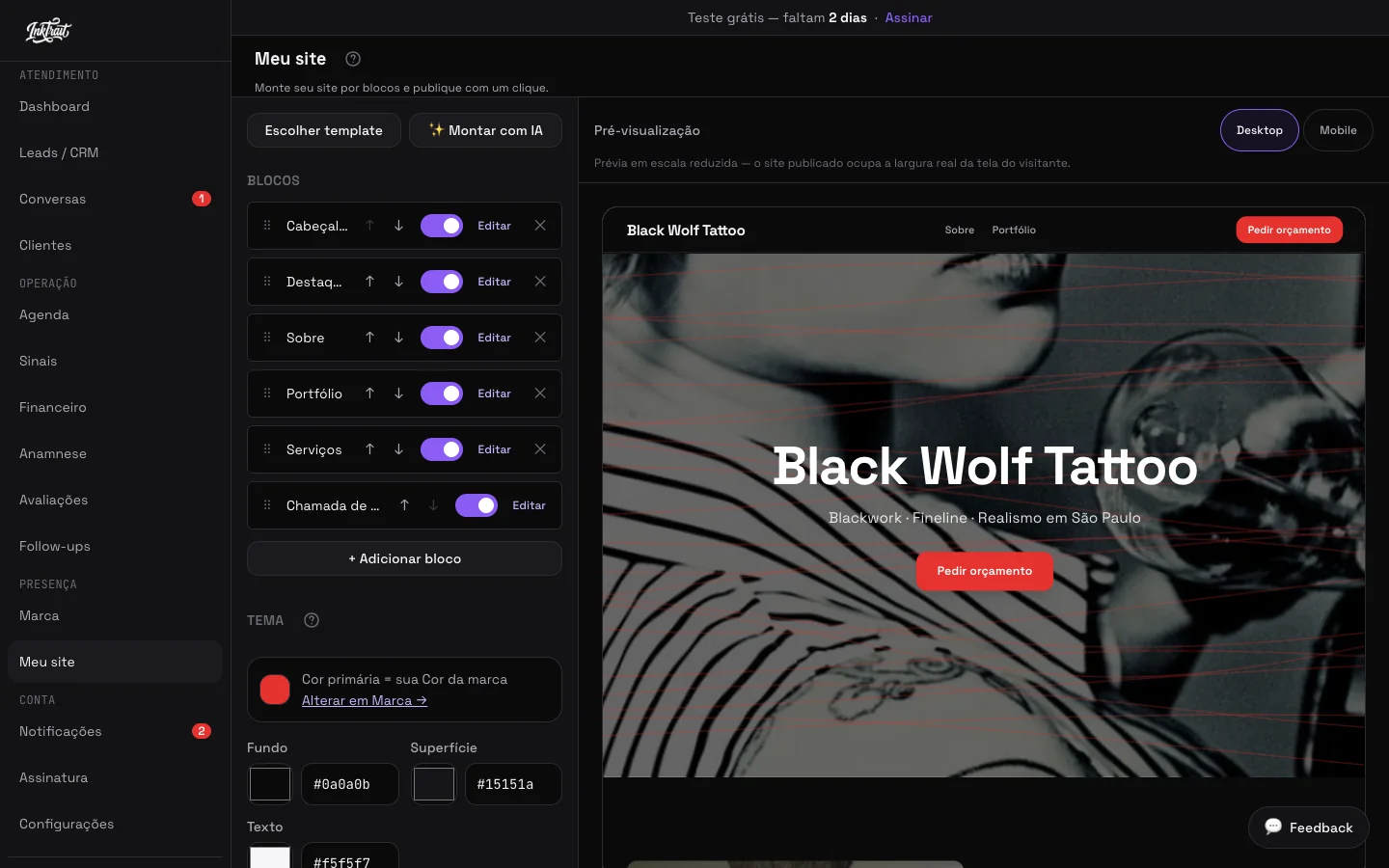1389x868 pixels.
Task: Open Assinatura page
Action: pyautogui.click(x=115, y=777)
